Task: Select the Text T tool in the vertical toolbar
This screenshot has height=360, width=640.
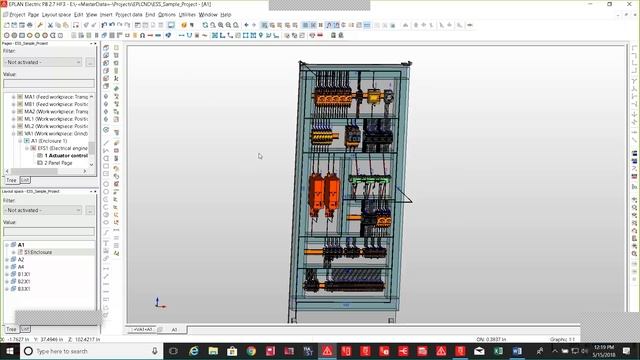Action: tap(106, 243)
